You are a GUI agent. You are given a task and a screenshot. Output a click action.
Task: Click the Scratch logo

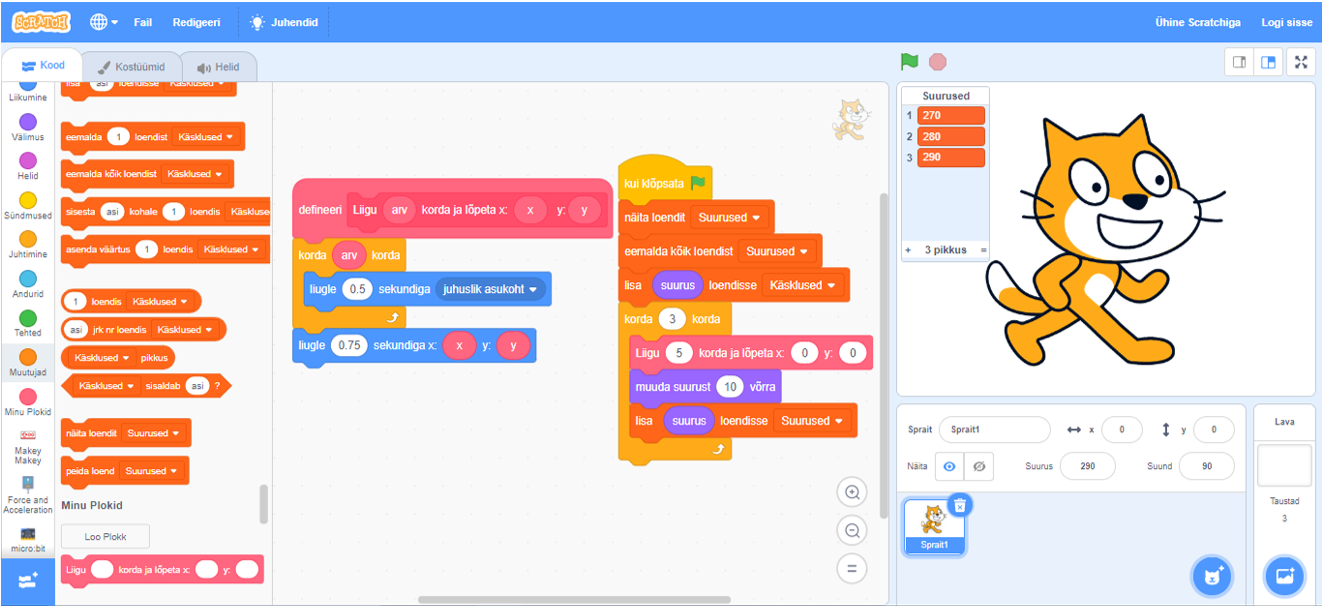[x=42, y=21]
